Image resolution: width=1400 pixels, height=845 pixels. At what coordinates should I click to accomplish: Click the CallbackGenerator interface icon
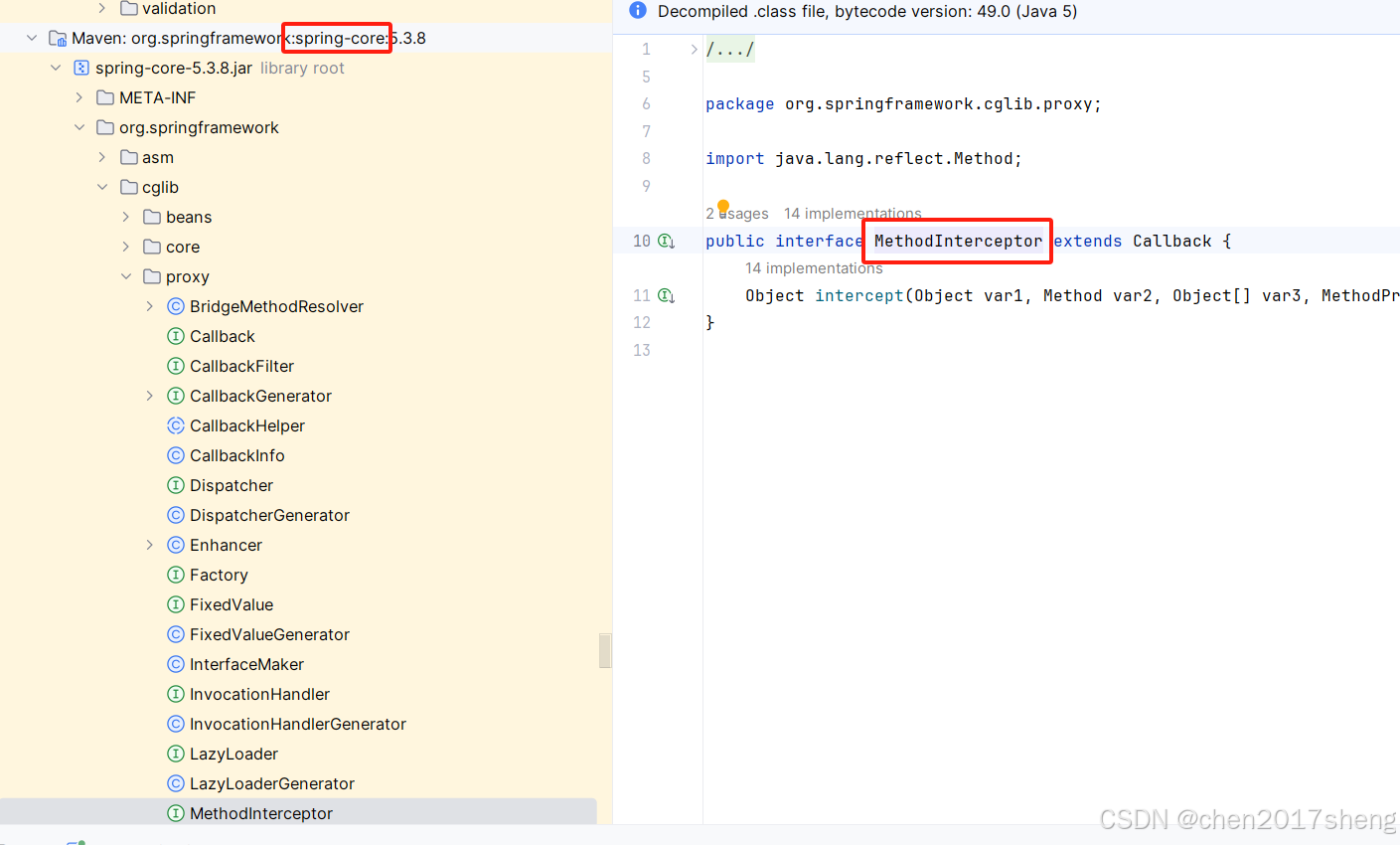176,396
